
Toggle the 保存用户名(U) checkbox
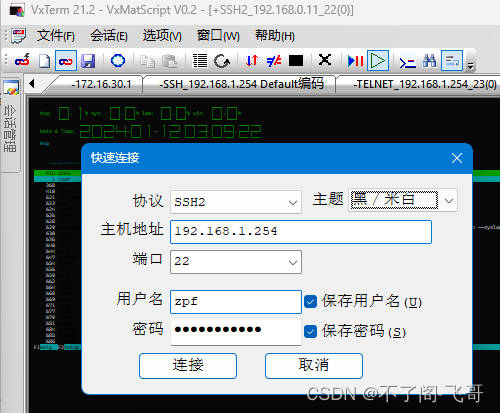click(311, 302)
